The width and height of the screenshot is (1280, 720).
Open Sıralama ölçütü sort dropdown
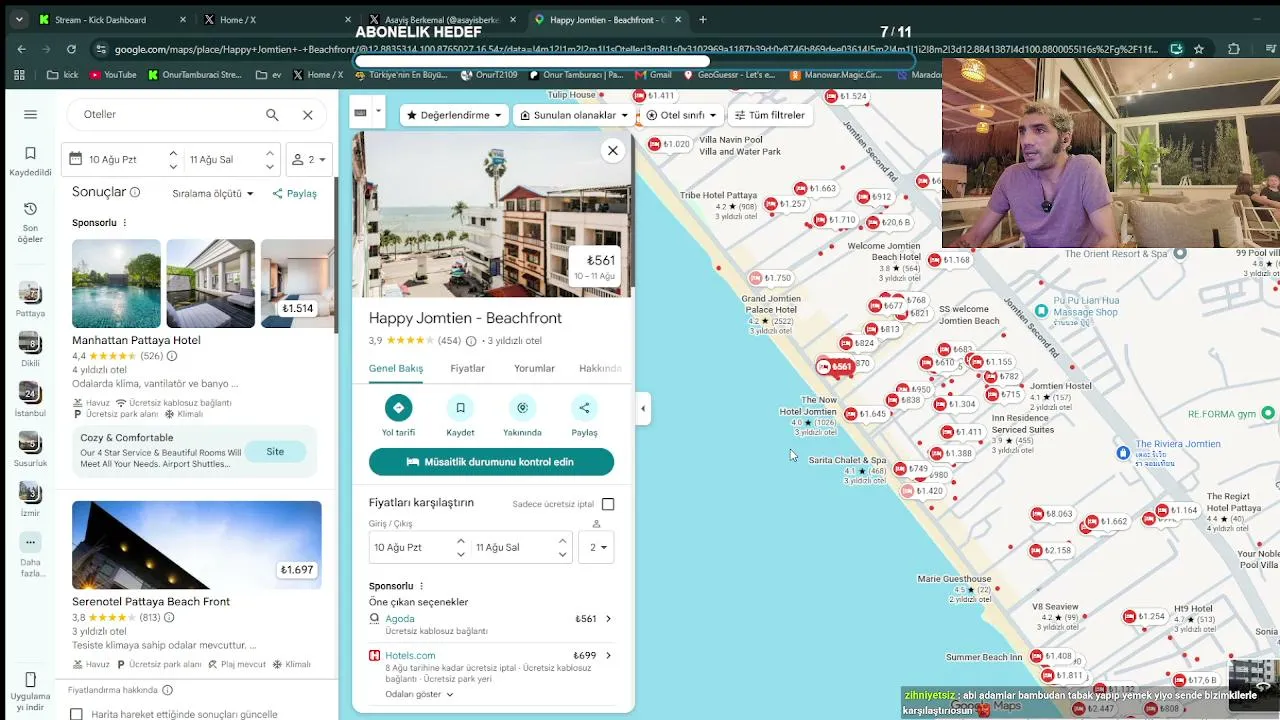pos(213,194)
